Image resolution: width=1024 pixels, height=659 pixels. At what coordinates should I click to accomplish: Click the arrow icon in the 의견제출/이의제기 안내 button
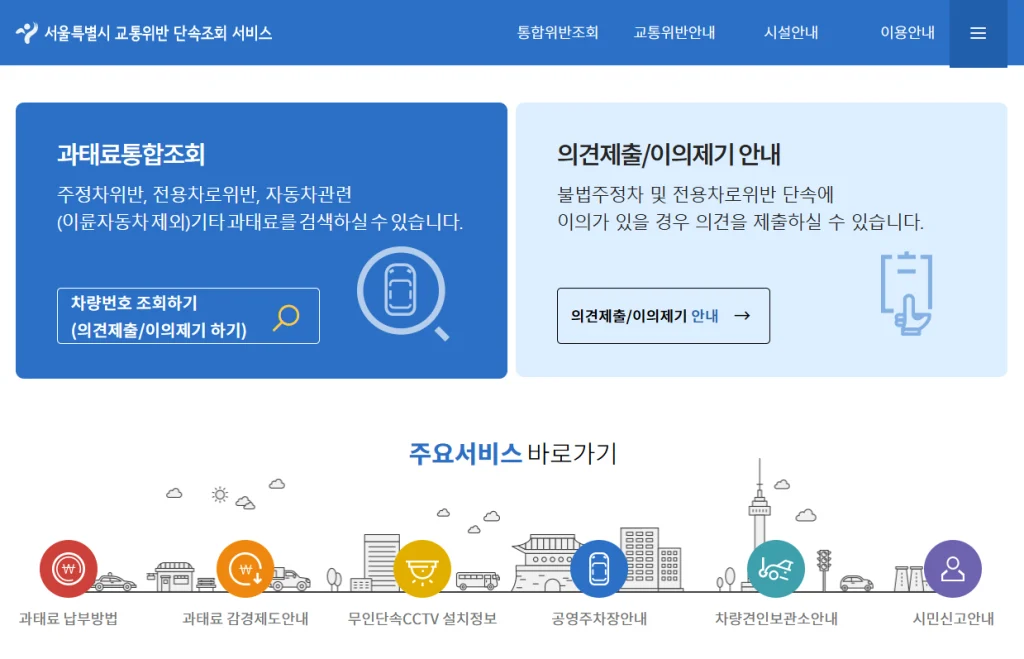coord(742,315)
